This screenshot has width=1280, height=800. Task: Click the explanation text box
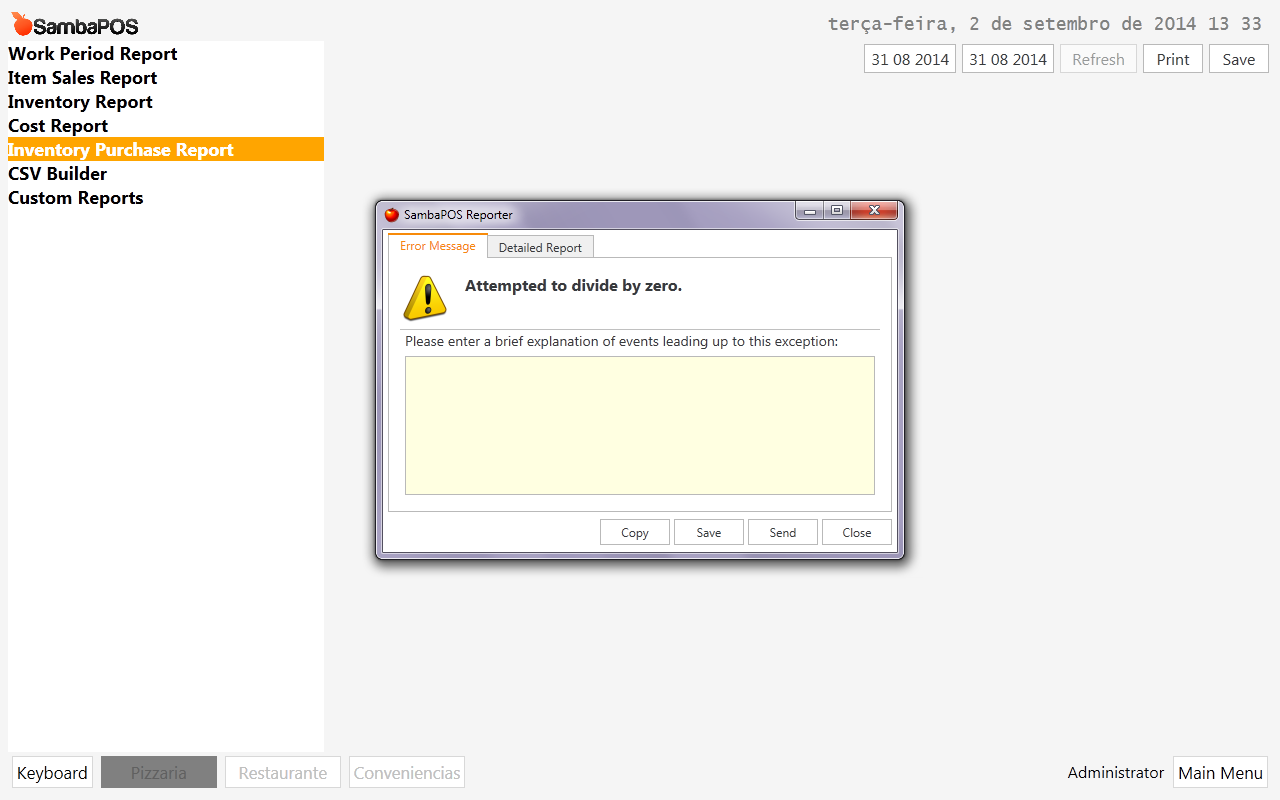click(639, 425)
